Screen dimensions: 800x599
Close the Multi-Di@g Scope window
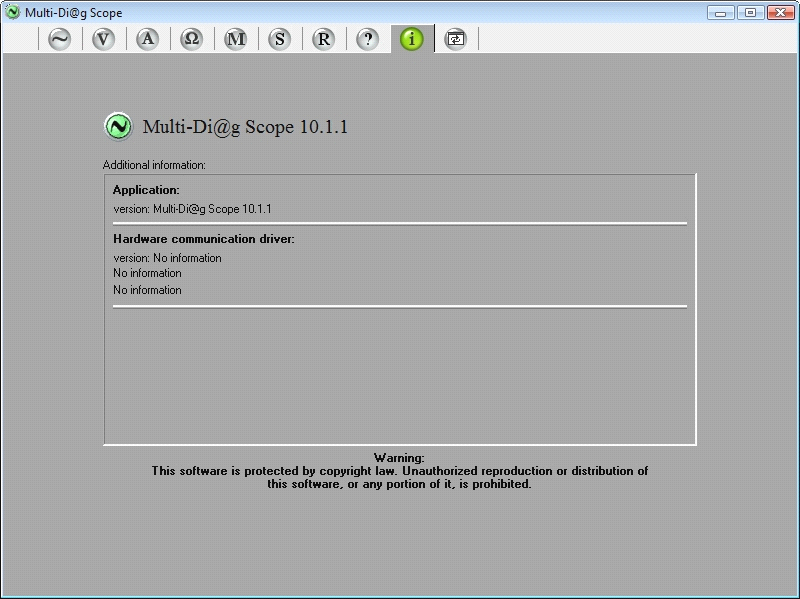coord(780,13)
